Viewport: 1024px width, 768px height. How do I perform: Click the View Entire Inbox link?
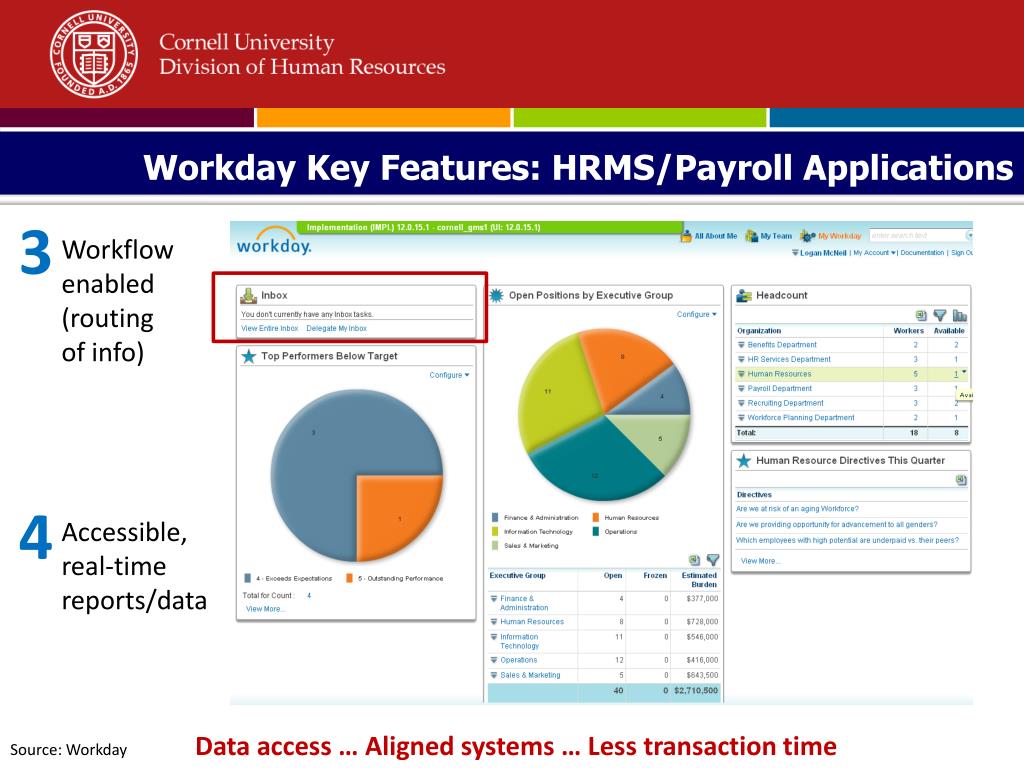tap(269, 328)
